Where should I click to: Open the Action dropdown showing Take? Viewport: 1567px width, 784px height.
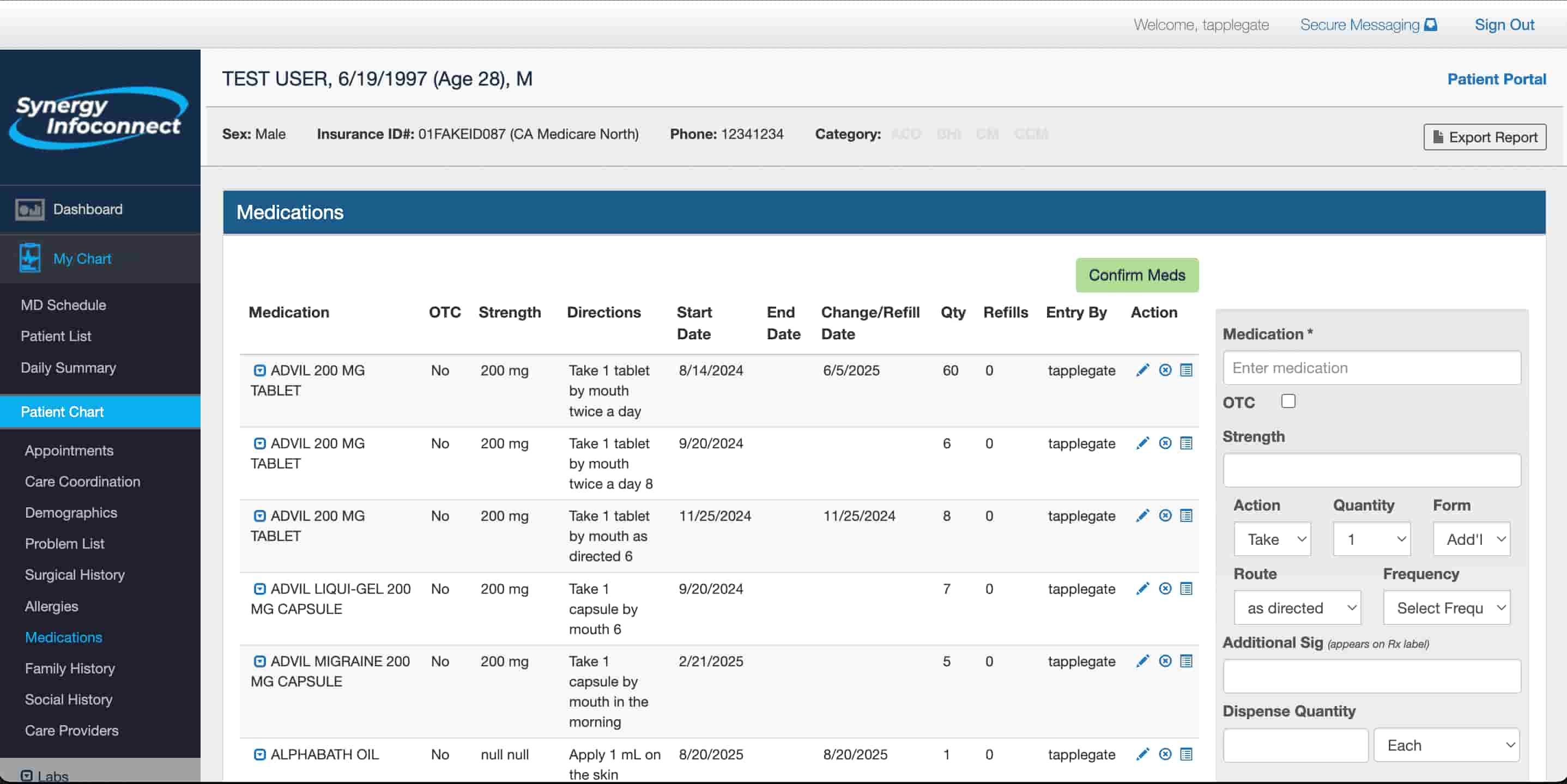pos(1272,539)
